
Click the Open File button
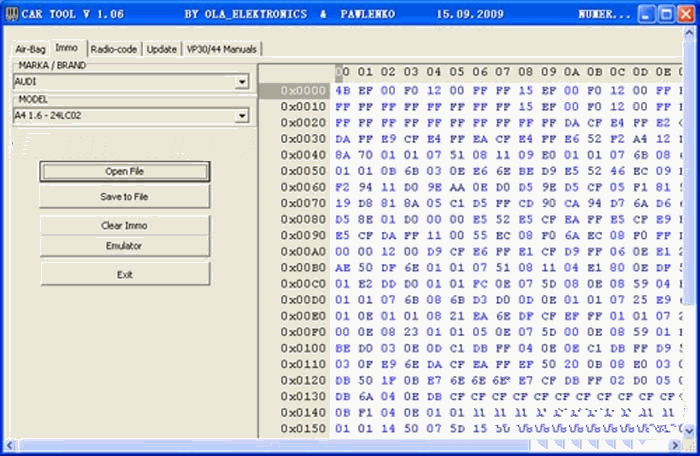click(125, 172)
